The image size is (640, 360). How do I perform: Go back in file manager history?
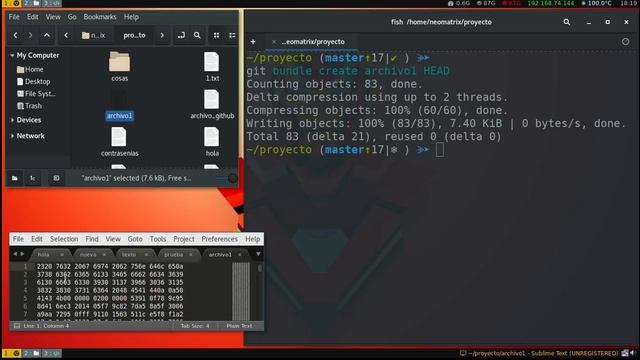coord(16,35)
